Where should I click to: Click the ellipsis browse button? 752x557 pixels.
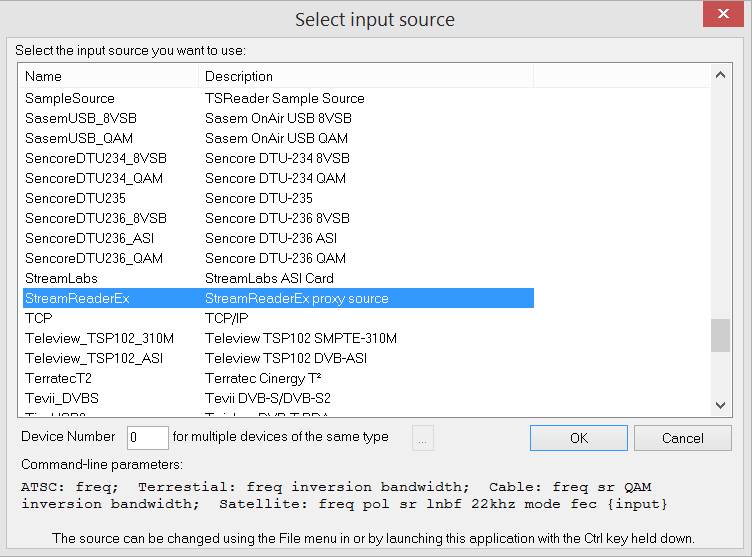pyautogui.click(x=423, y=438)
